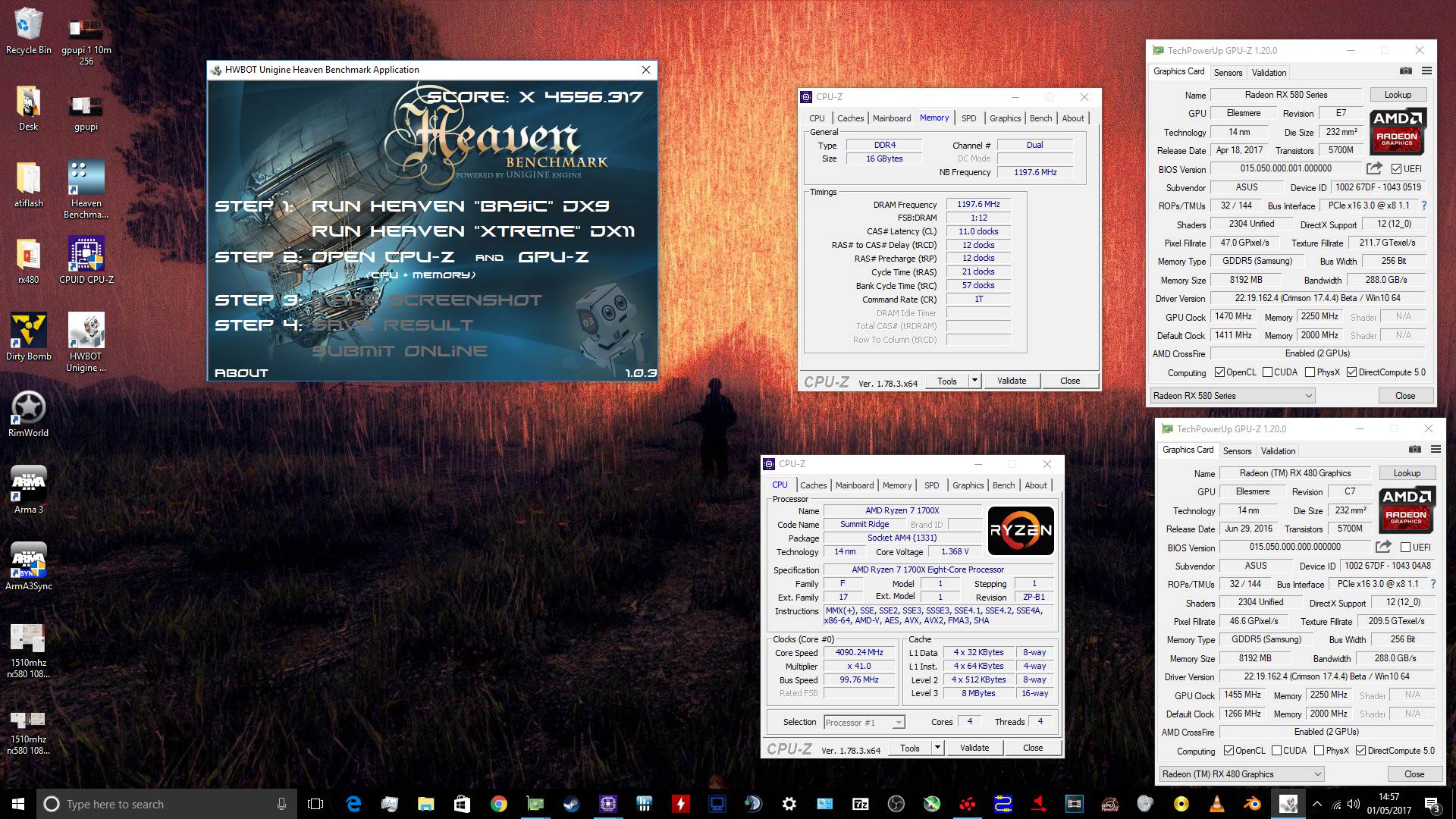Image resolution: width=1456 pixels, height=819 pixels.
Task: Click SUBMIT ONLINE in HWBOT Heaven app
Action: click(x=400, y=351)
